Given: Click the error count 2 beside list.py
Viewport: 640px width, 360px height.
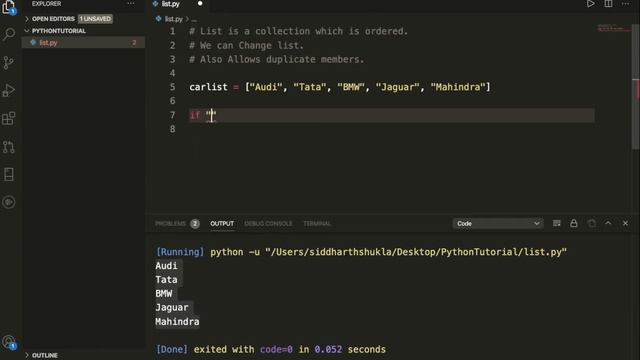Looking at the screenshot, I should pos(134,42).
